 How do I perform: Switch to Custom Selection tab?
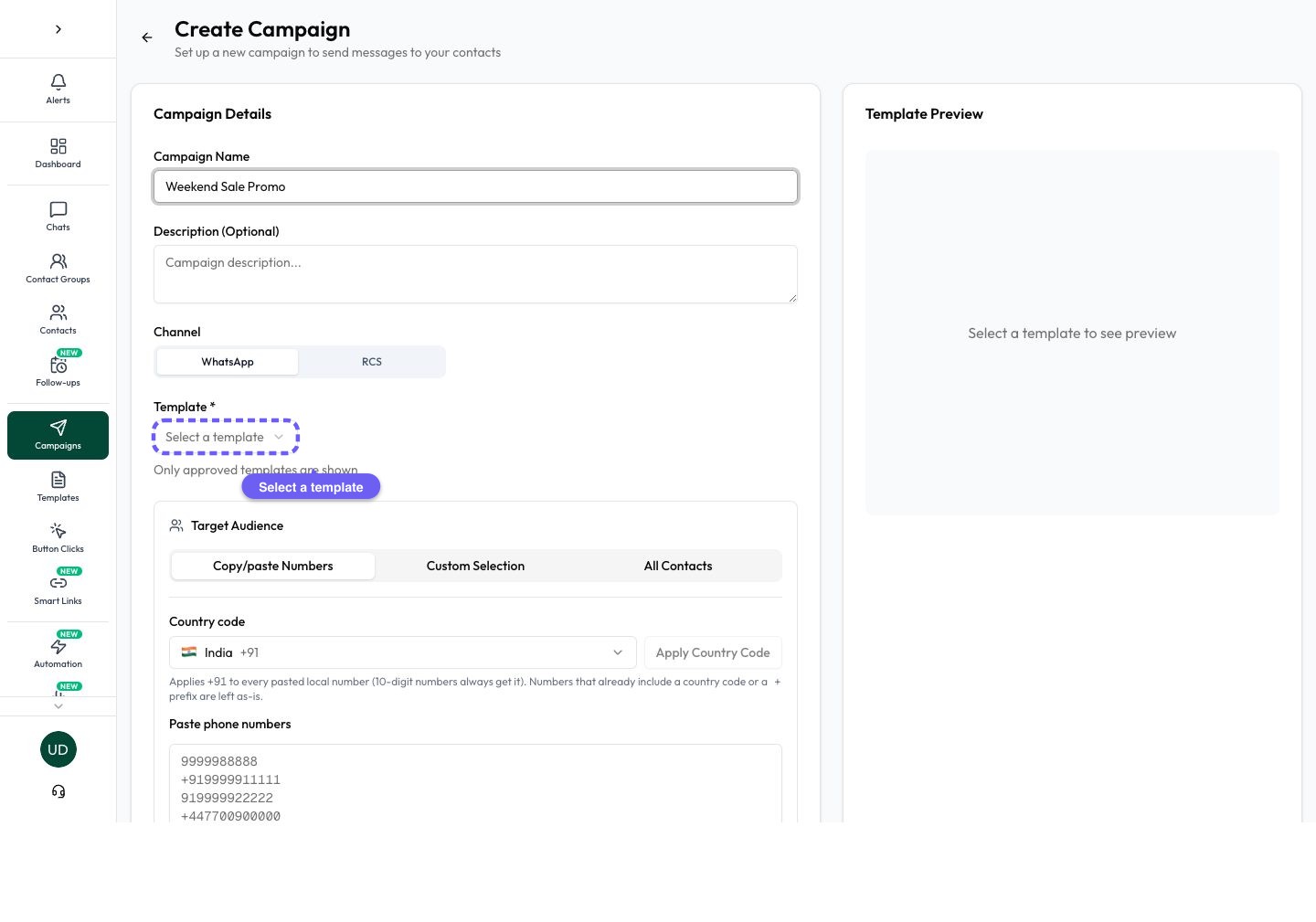pos(475,566)
